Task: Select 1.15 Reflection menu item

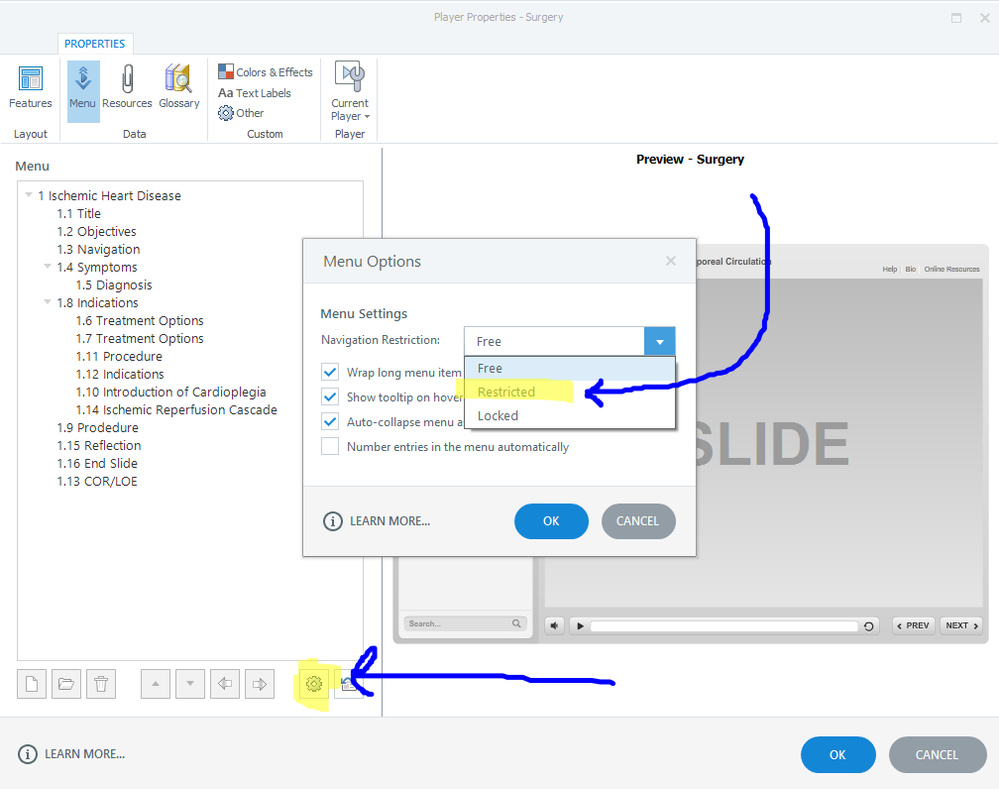Action: [x=99, y=445]
